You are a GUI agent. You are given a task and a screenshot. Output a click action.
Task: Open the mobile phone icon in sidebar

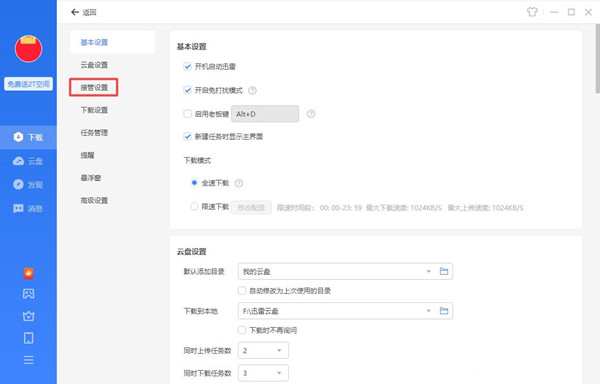[x=28, y=338]
